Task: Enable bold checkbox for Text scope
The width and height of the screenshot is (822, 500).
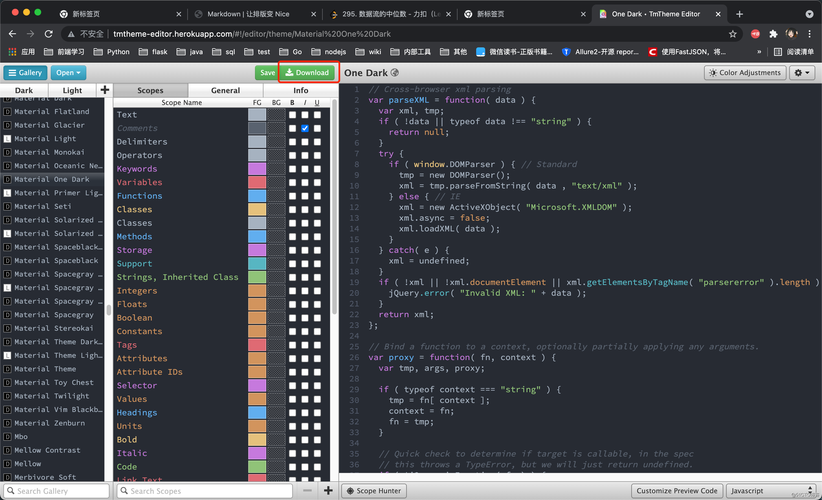Action: coord(293,115)
